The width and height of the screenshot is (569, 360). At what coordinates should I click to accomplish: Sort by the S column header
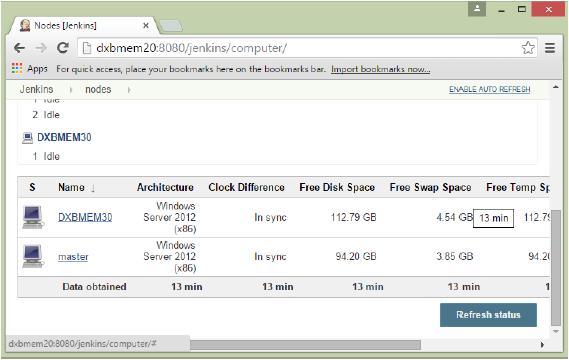point(32,187)
